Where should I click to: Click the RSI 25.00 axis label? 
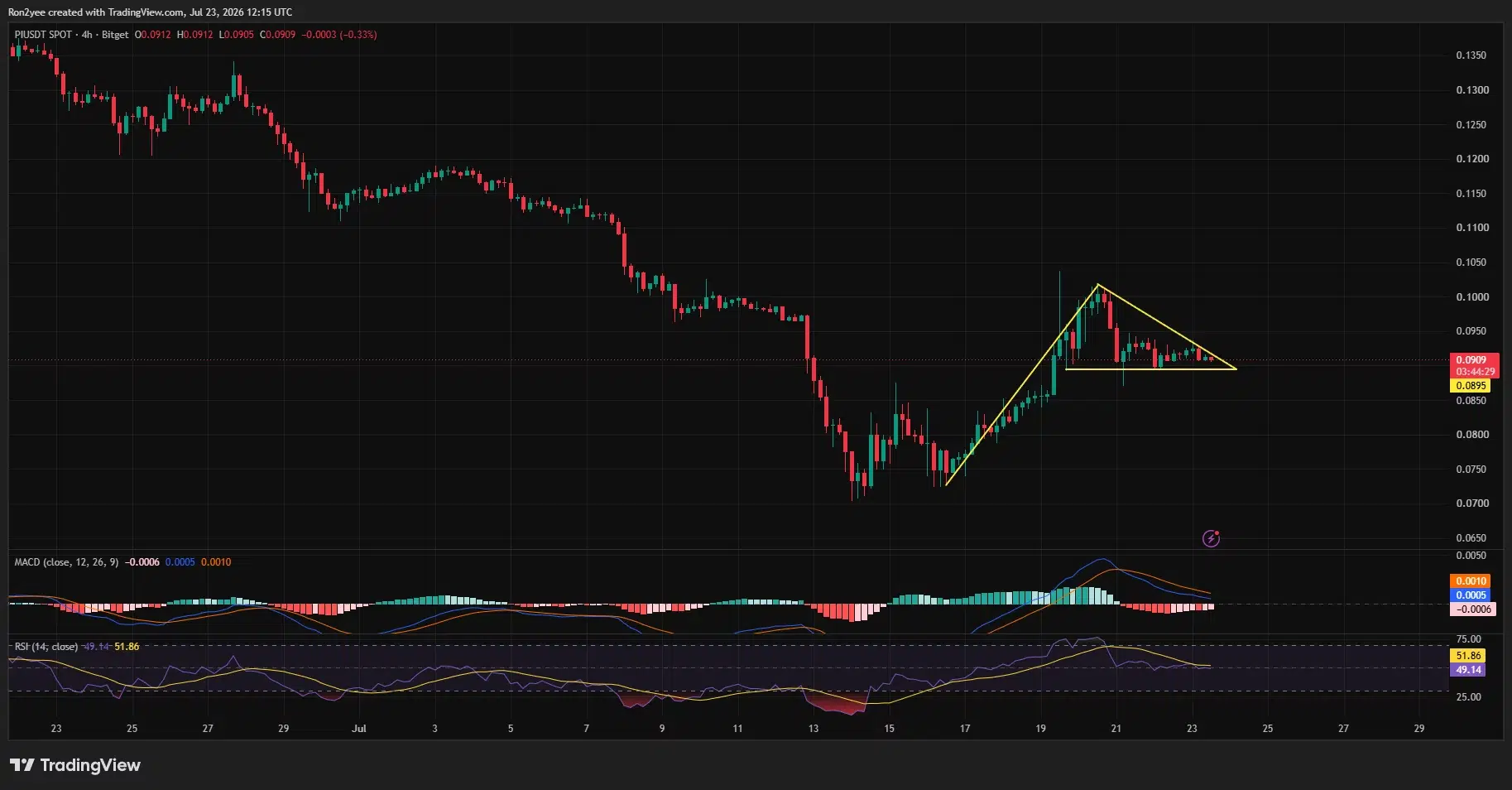pyautogui.click(x=1469, y=697)
